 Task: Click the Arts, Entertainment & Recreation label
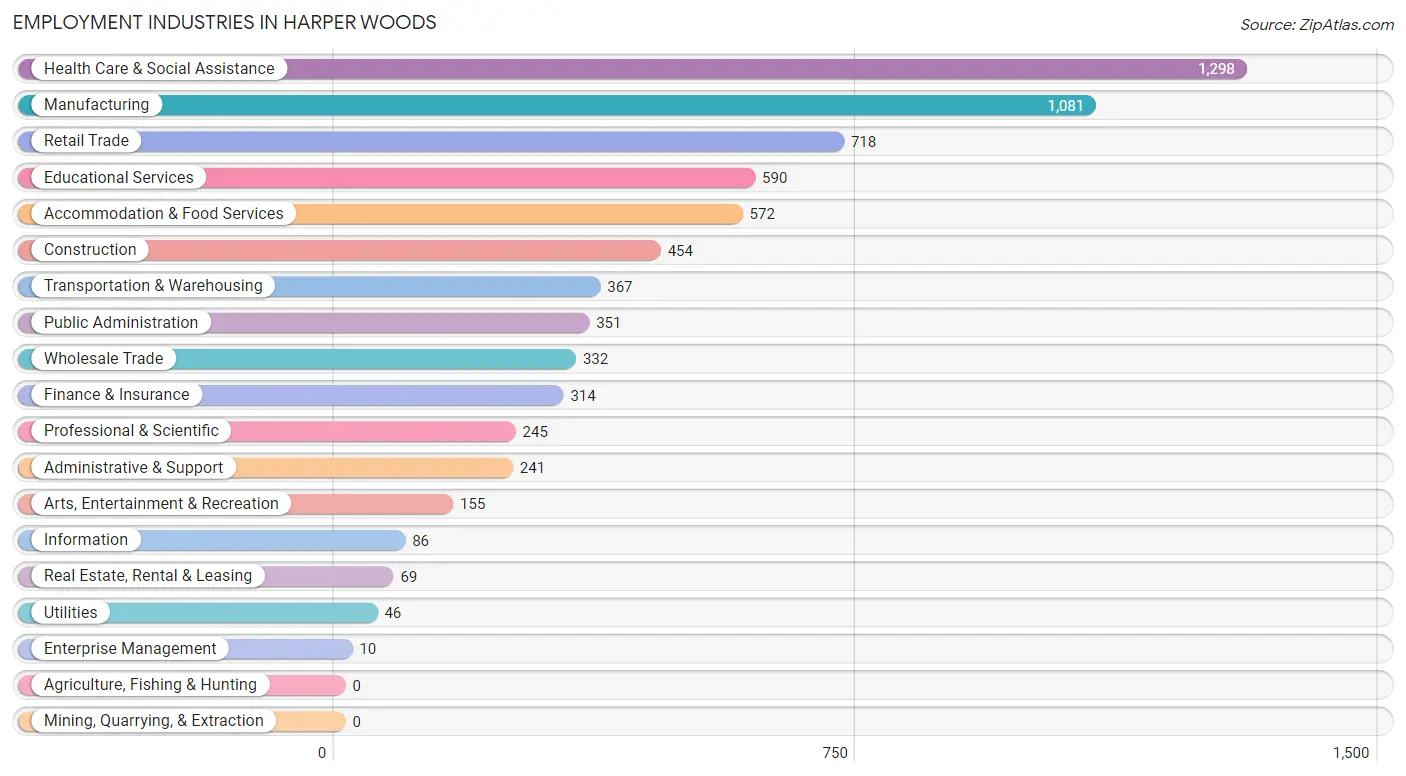(x=161, y=503)
